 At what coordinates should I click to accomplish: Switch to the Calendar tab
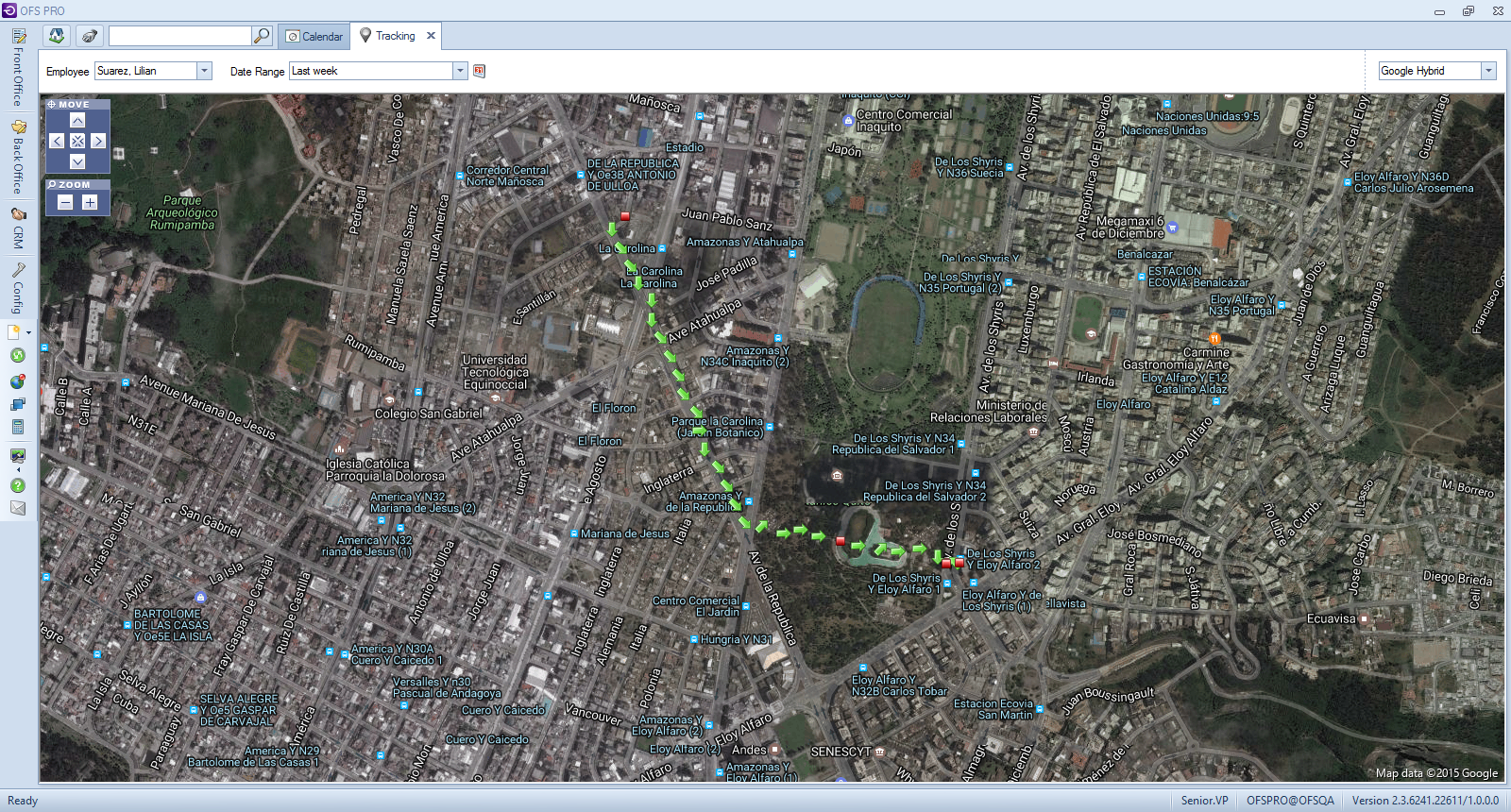point(314,37)
